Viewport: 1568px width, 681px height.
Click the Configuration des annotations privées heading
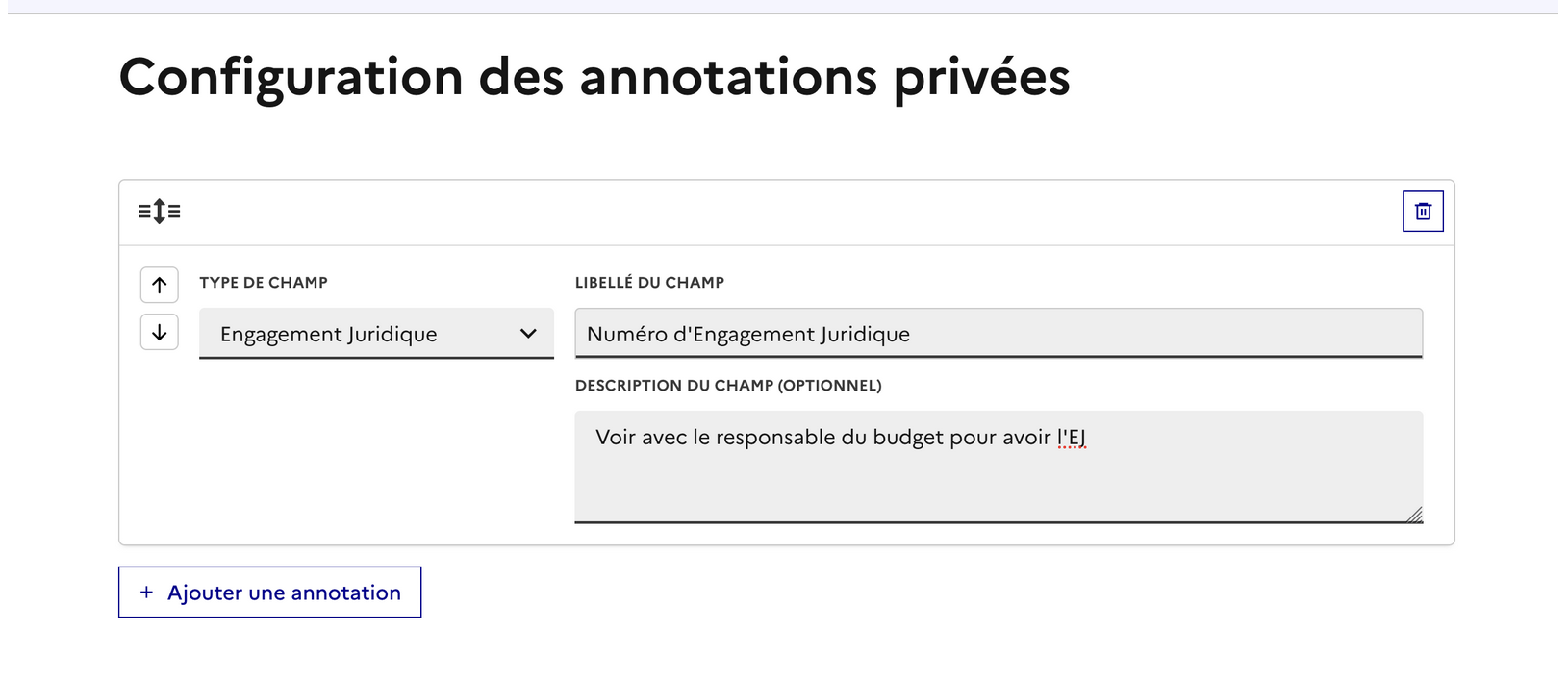click(x=594, y=77)
